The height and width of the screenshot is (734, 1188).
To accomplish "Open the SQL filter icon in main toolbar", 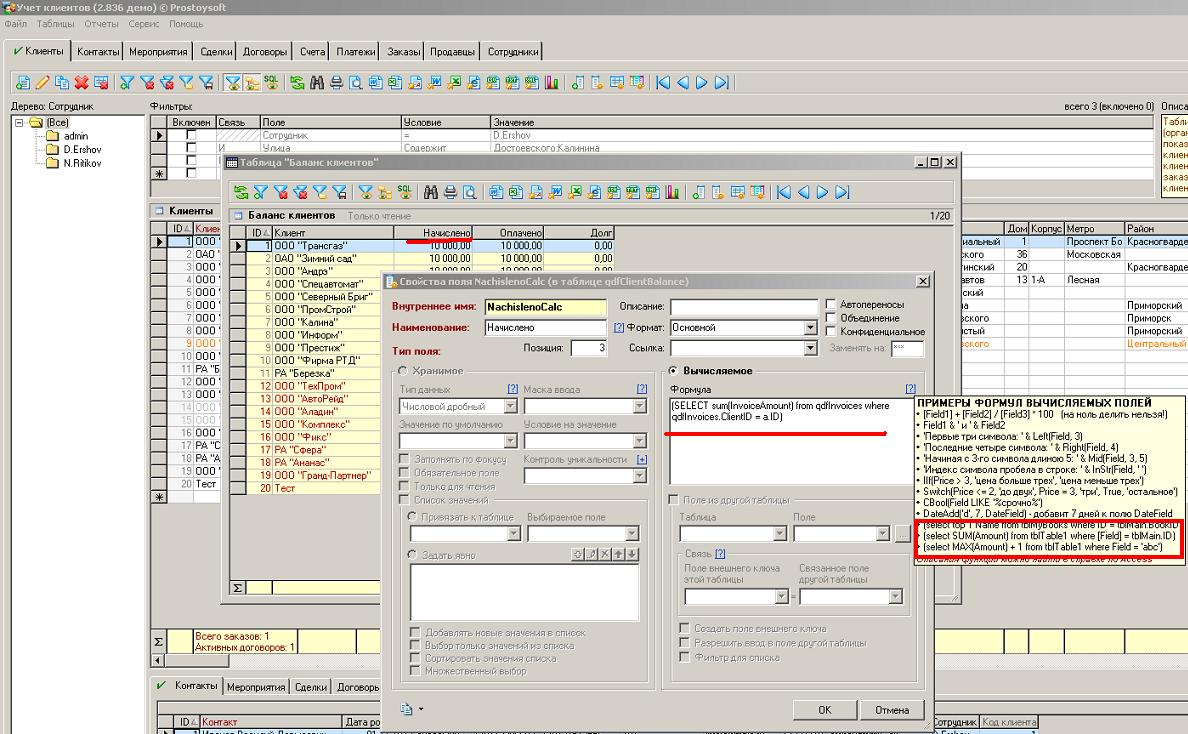I will 270,82.
